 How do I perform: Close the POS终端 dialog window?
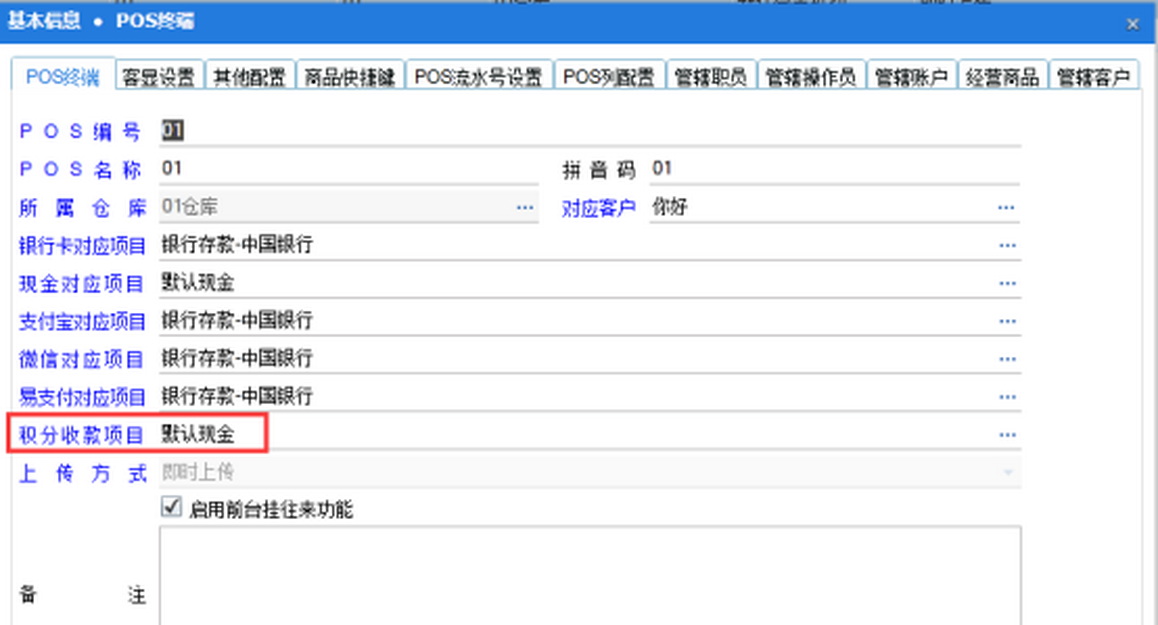point(1133,24)
